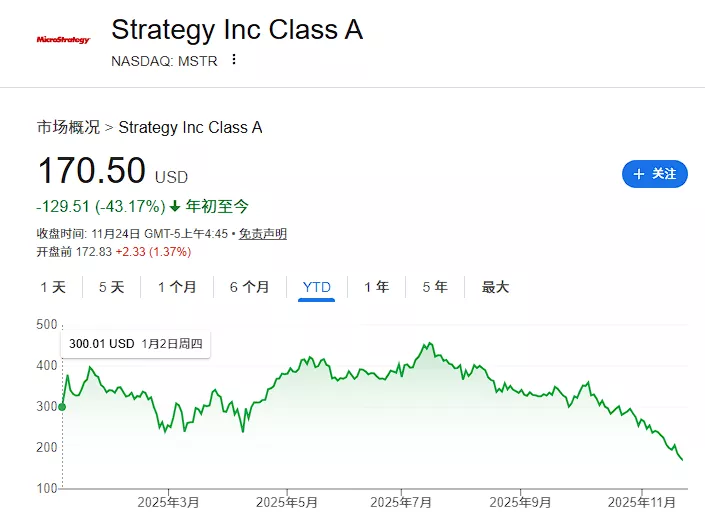Screen dimensions: 705x516
Task: Switch to 6 个月 chart range
Action: (249, 287)
